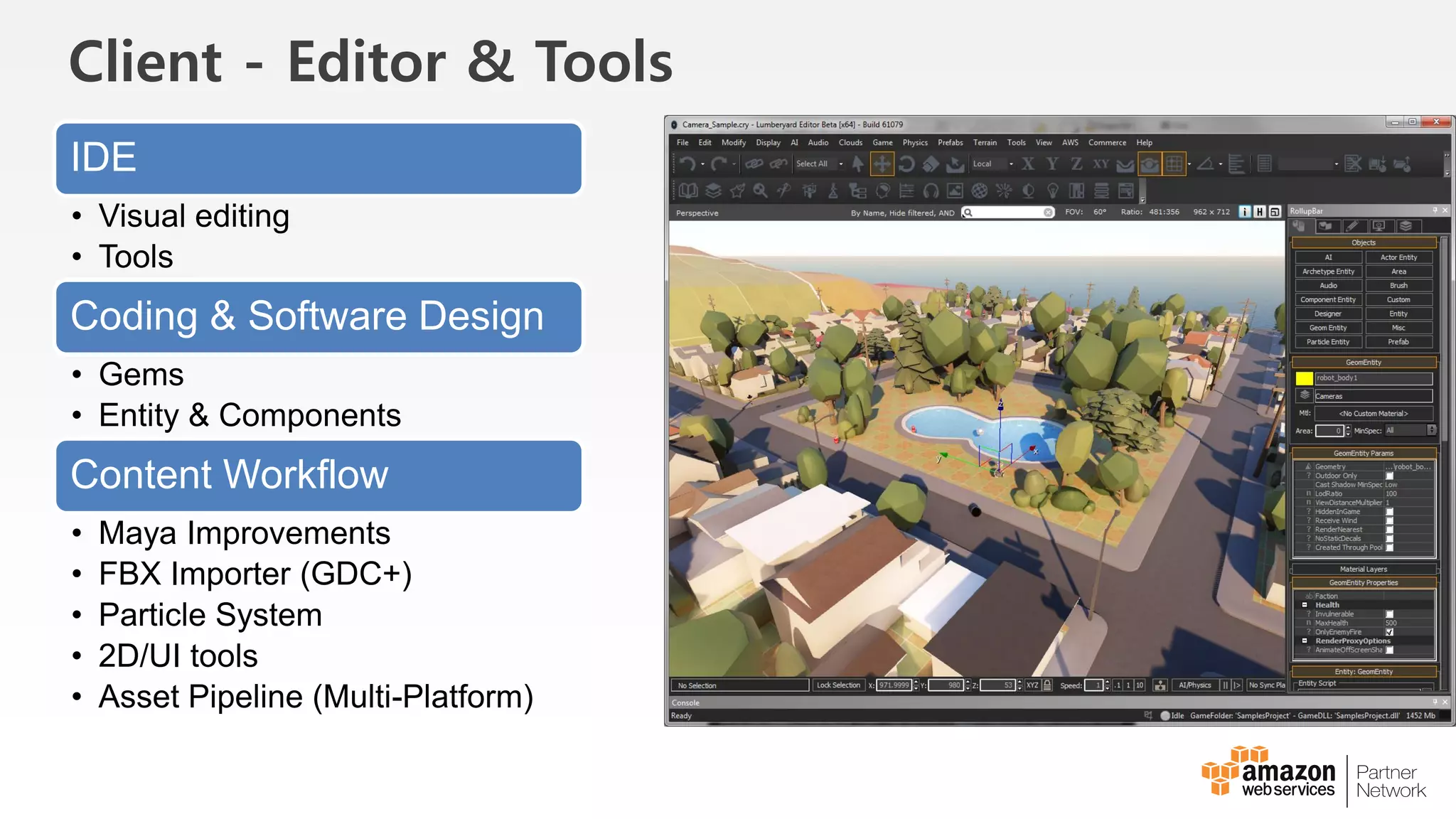Click the Undo arrow icon
The width and height of the screenshot is (1456, 819).
pyautogui.click(x=686, y=164)
